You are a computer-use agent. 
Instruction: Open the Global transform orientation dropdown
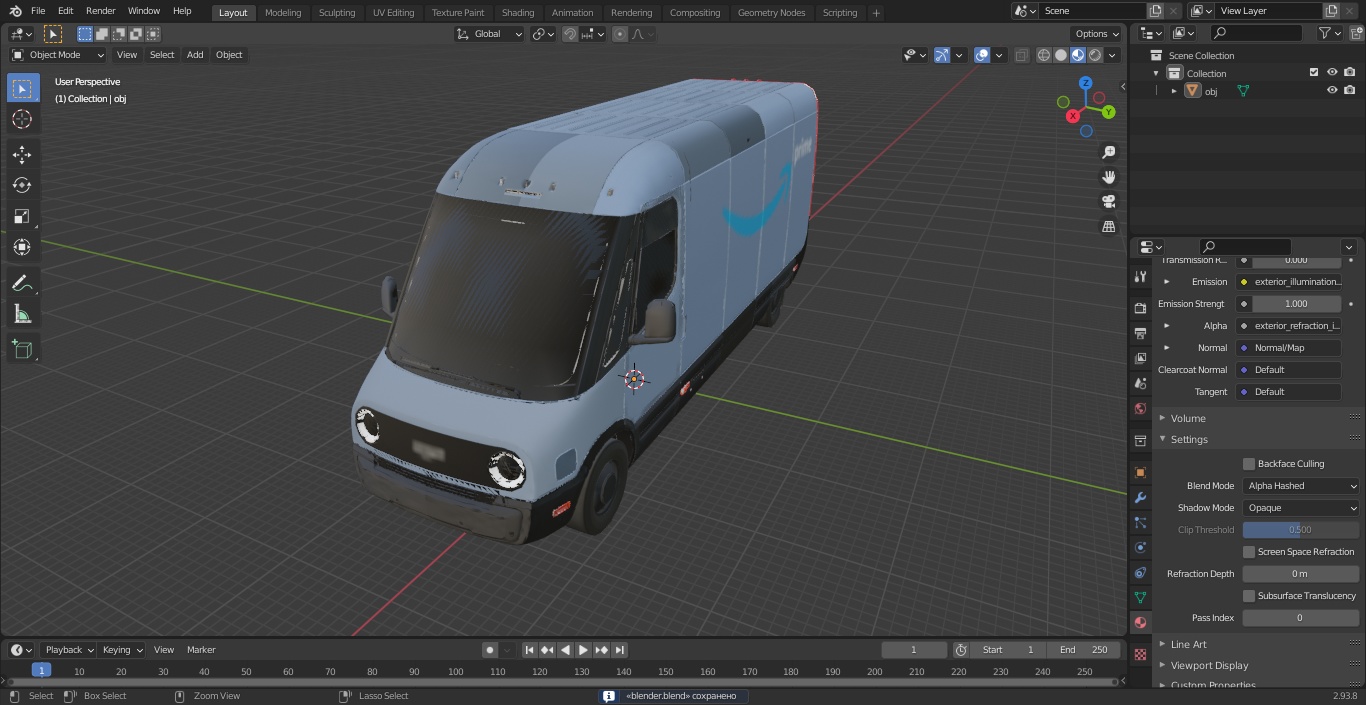point(490,34)
